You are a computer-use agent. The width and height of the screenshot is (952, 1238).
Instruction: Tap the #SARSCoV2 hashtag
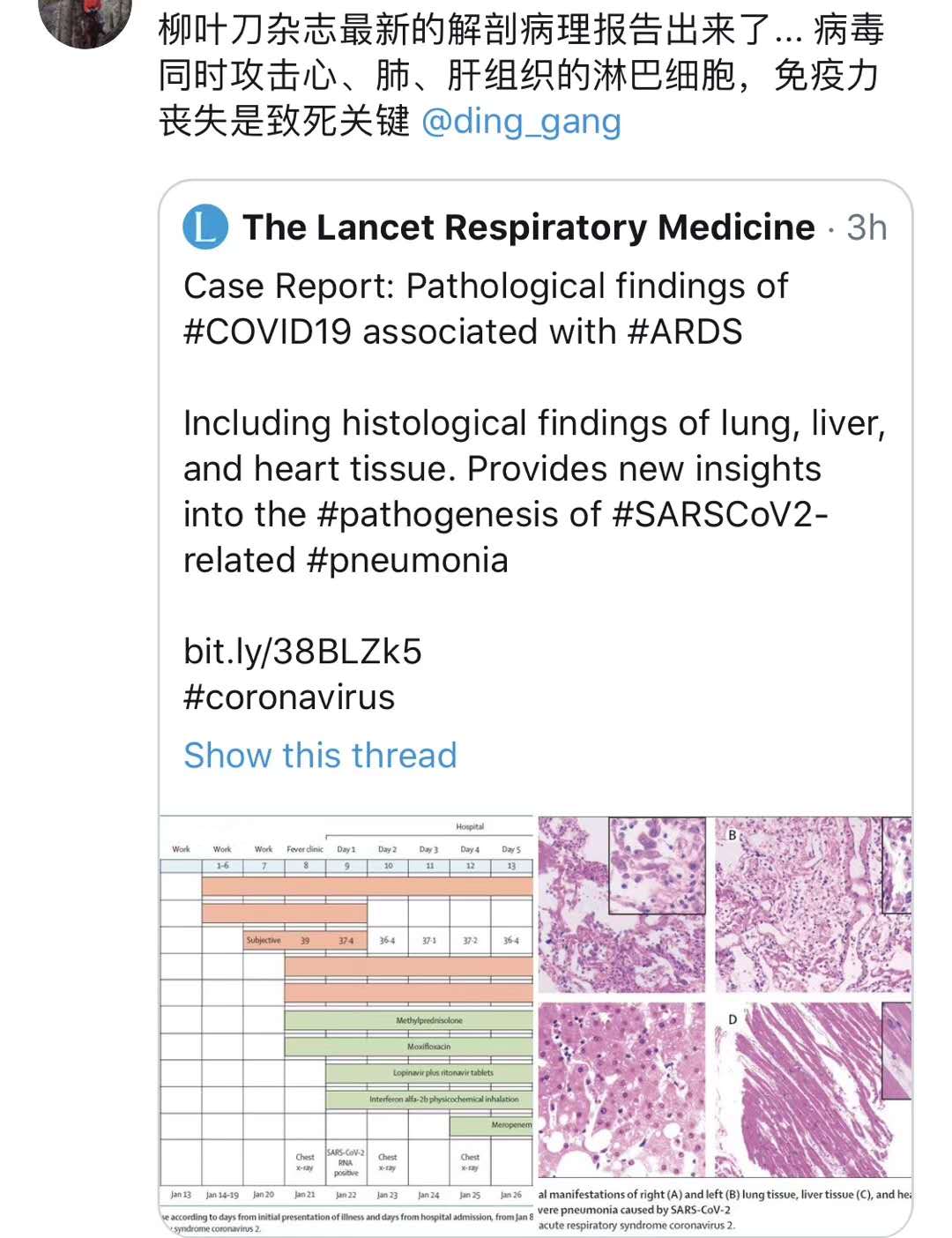[x=719, y=515]
